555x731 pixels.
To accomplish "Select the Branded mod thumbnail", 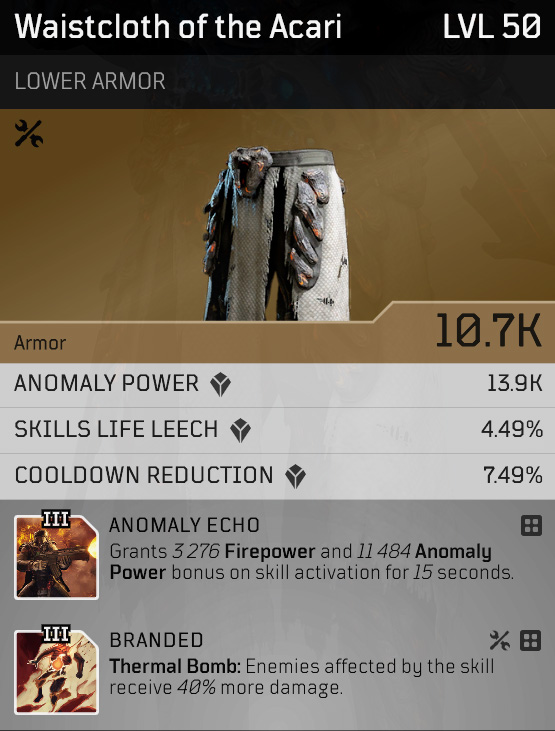I will tap(56, 670).
